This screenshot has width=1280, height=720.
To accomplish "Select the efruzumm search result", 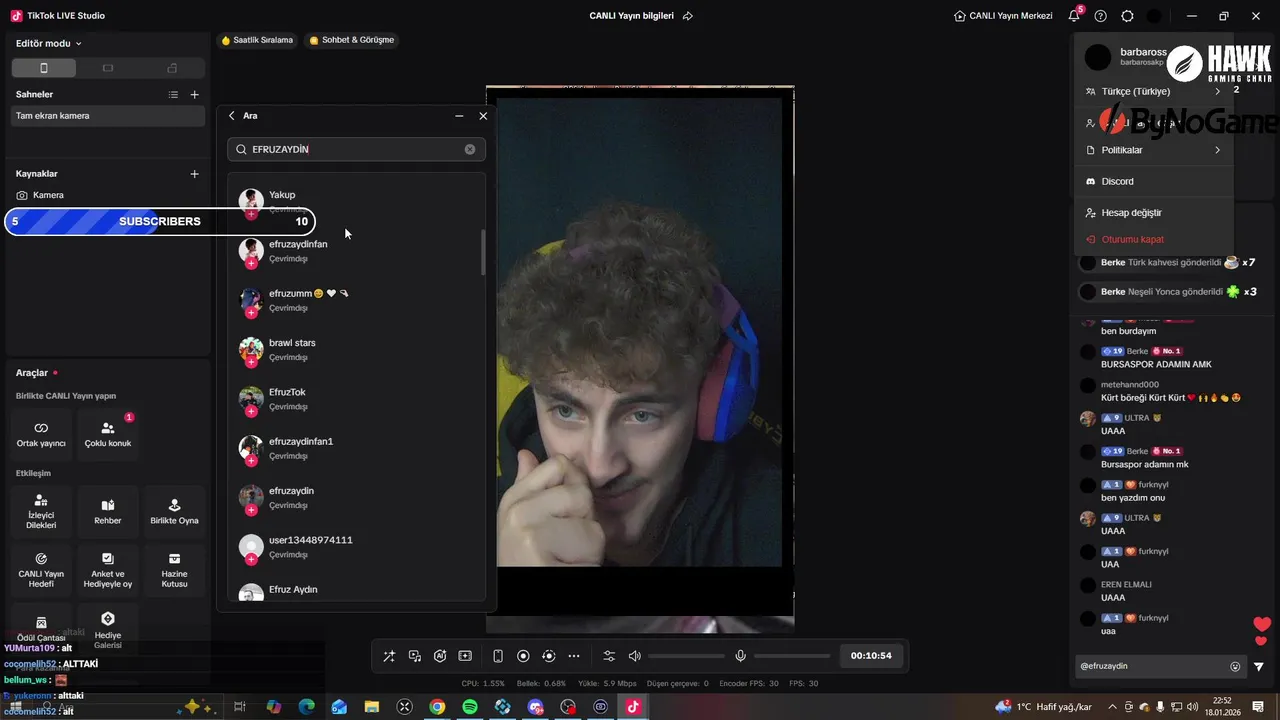I will pos(356,300).
